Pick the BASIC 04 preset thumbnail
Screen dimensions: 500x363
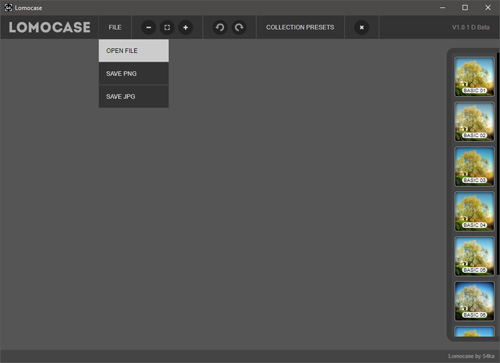coord(474,211)
